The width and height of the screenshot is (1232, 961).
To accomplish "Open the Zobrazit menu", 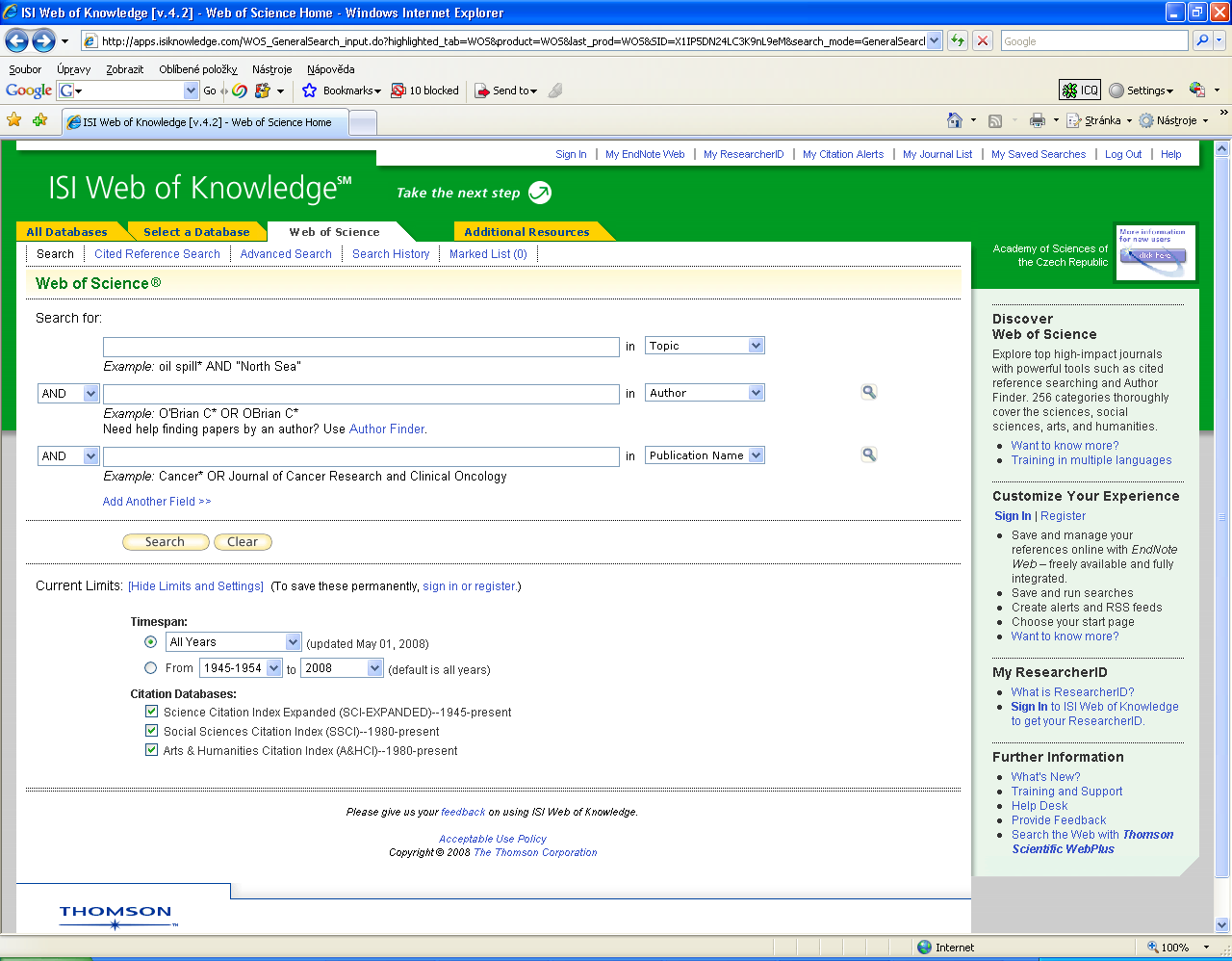I will (x=125, y=69).
